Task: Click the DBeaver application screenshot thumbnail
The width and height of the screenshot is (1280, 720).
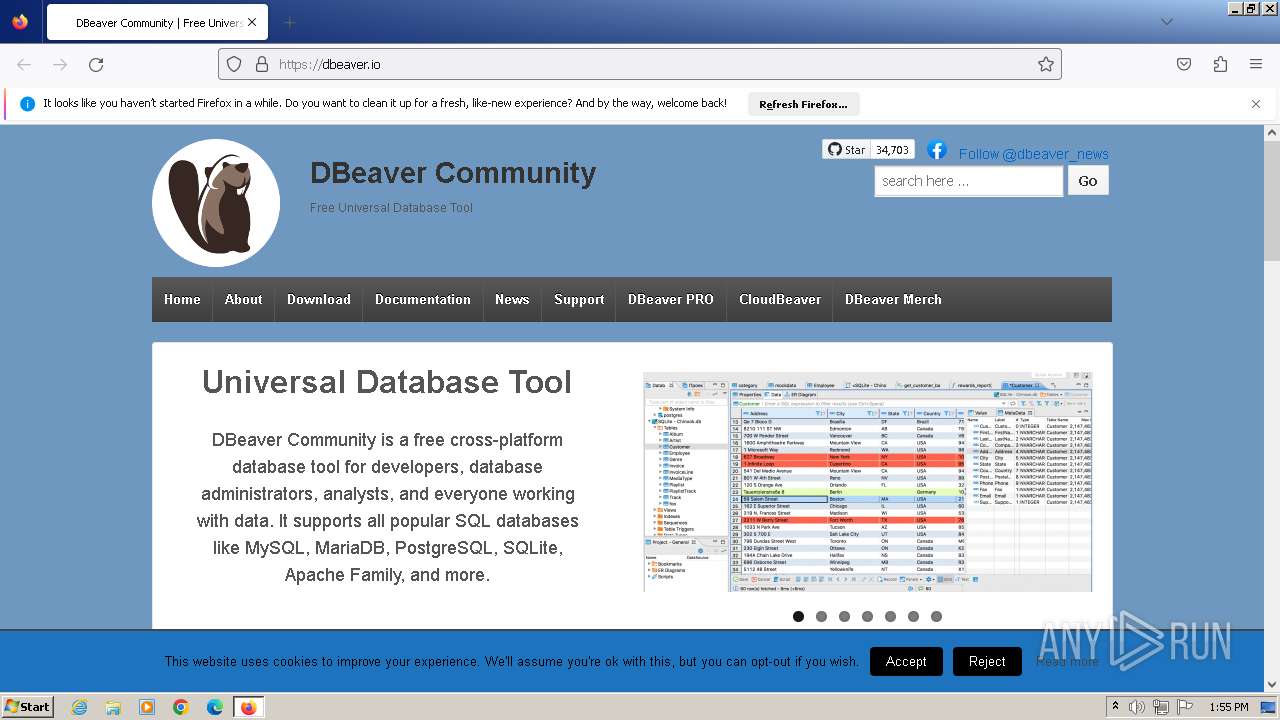Action: point(867,482)
